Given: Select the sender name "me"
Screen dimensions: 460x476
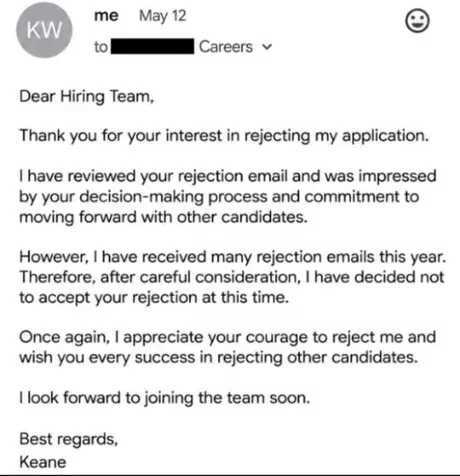Looking at the screenshot, I should click(106, 16).
